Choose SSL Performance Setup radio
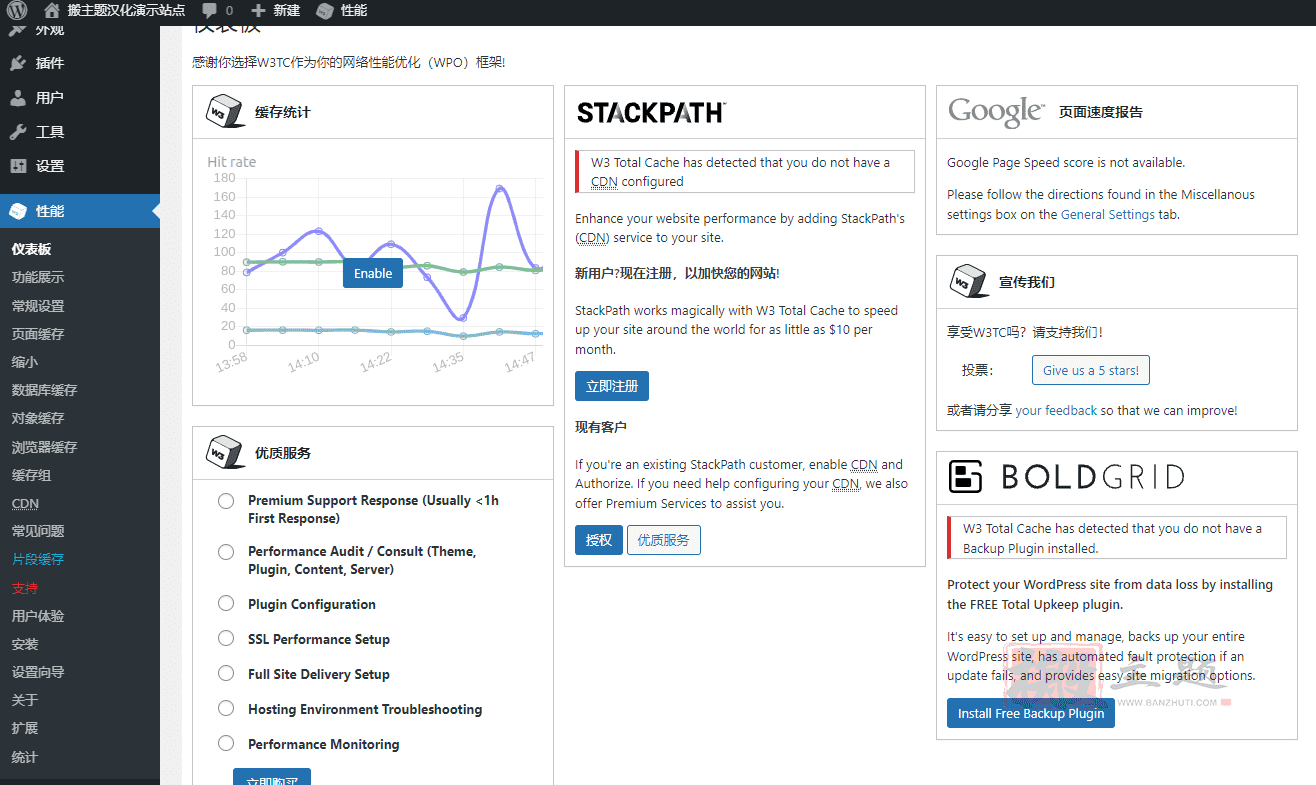This screenshot has width=1316, height=785. (226, 638)
